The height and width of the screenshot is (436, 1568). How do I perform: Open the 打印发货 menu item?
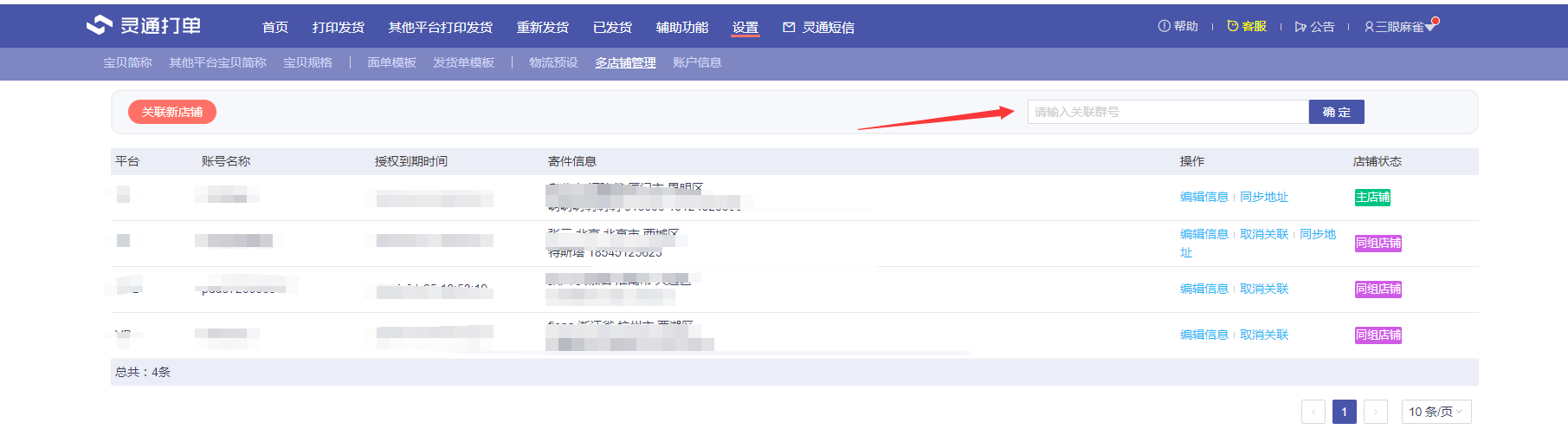tap(338, 28)
